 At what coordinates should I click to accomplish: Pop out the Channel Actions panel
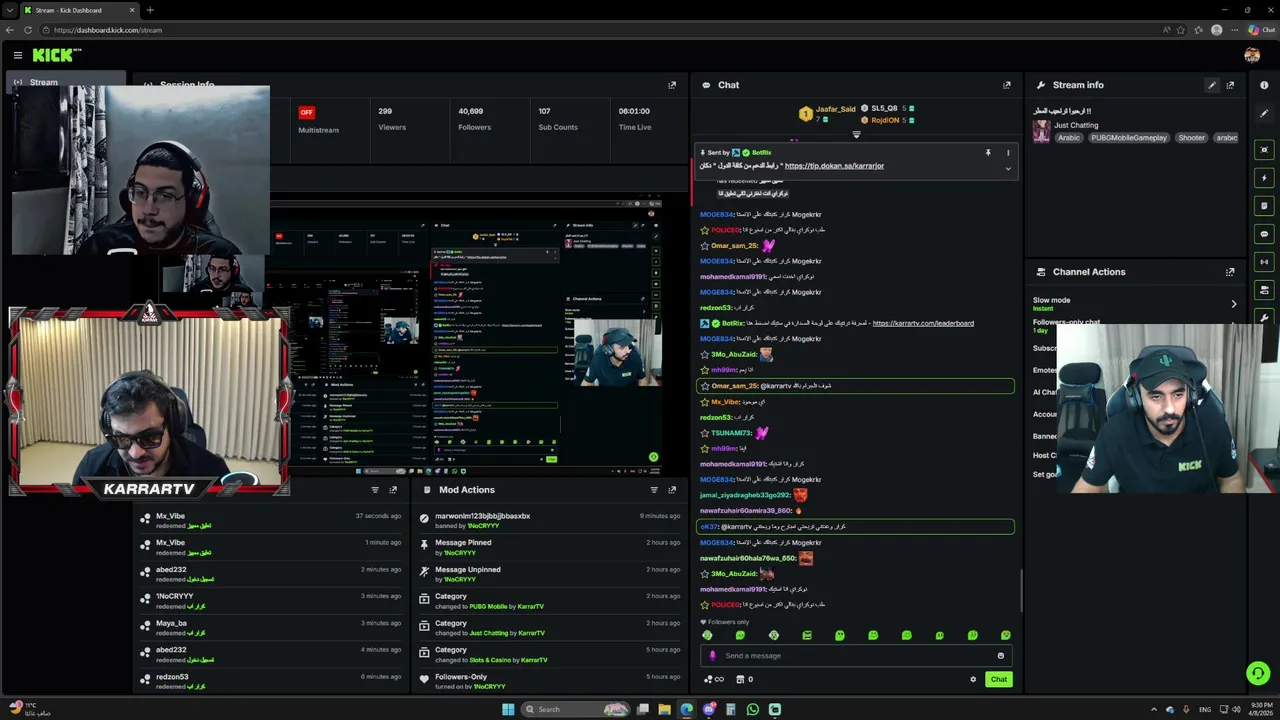tap(1230, 272)
